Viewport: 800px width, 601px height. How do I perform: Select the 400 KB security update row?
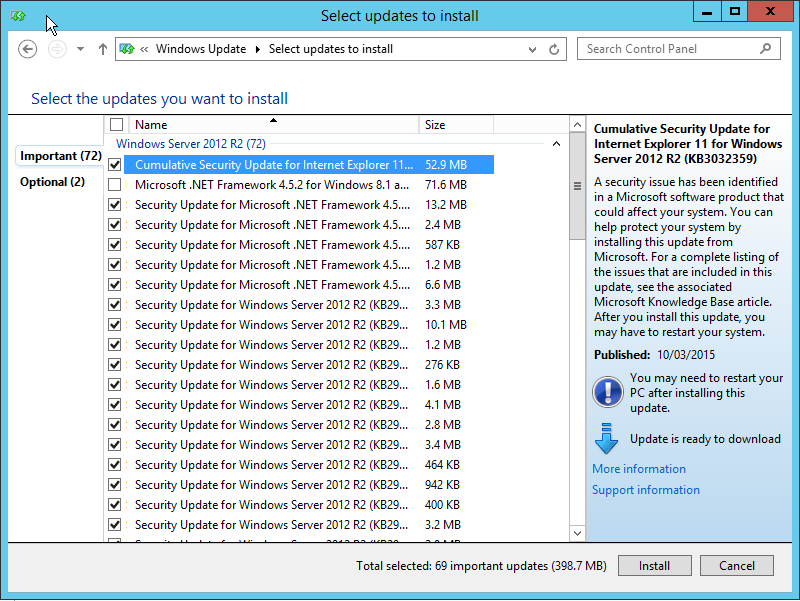pos(309,505)
